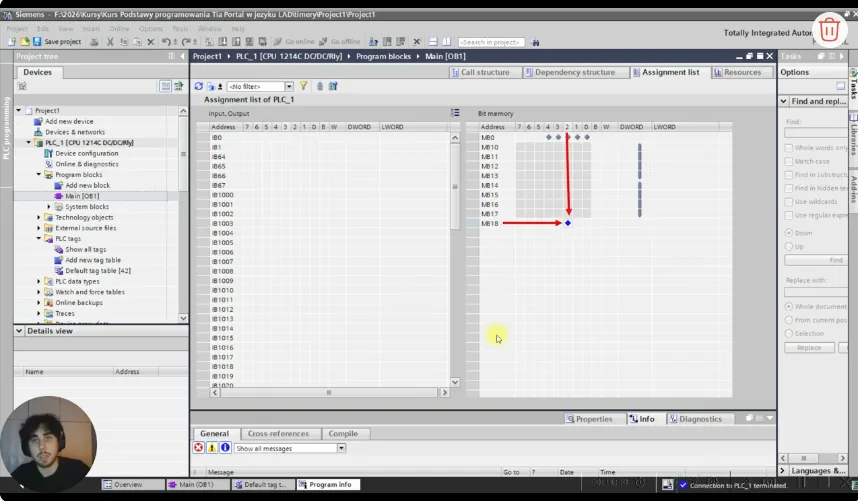Image resolution: width=858 pixels, height=501 pixels.
Task: Select the Down search direction radio button
Action: click(789, 232)
